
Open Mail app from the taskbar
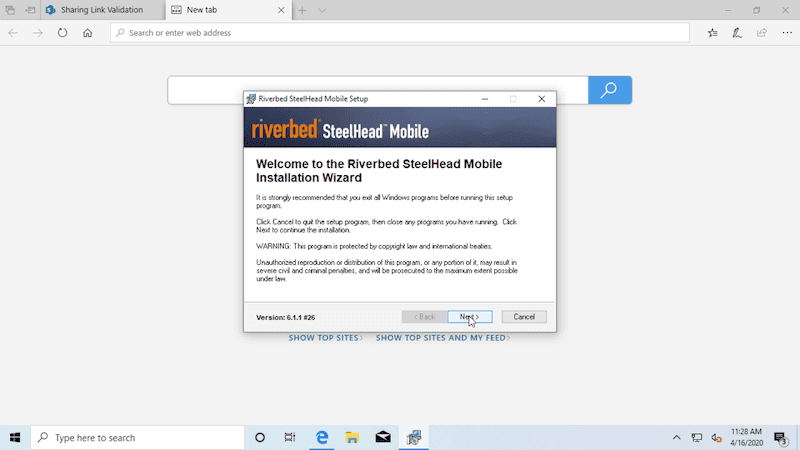[x=383, y=437]
